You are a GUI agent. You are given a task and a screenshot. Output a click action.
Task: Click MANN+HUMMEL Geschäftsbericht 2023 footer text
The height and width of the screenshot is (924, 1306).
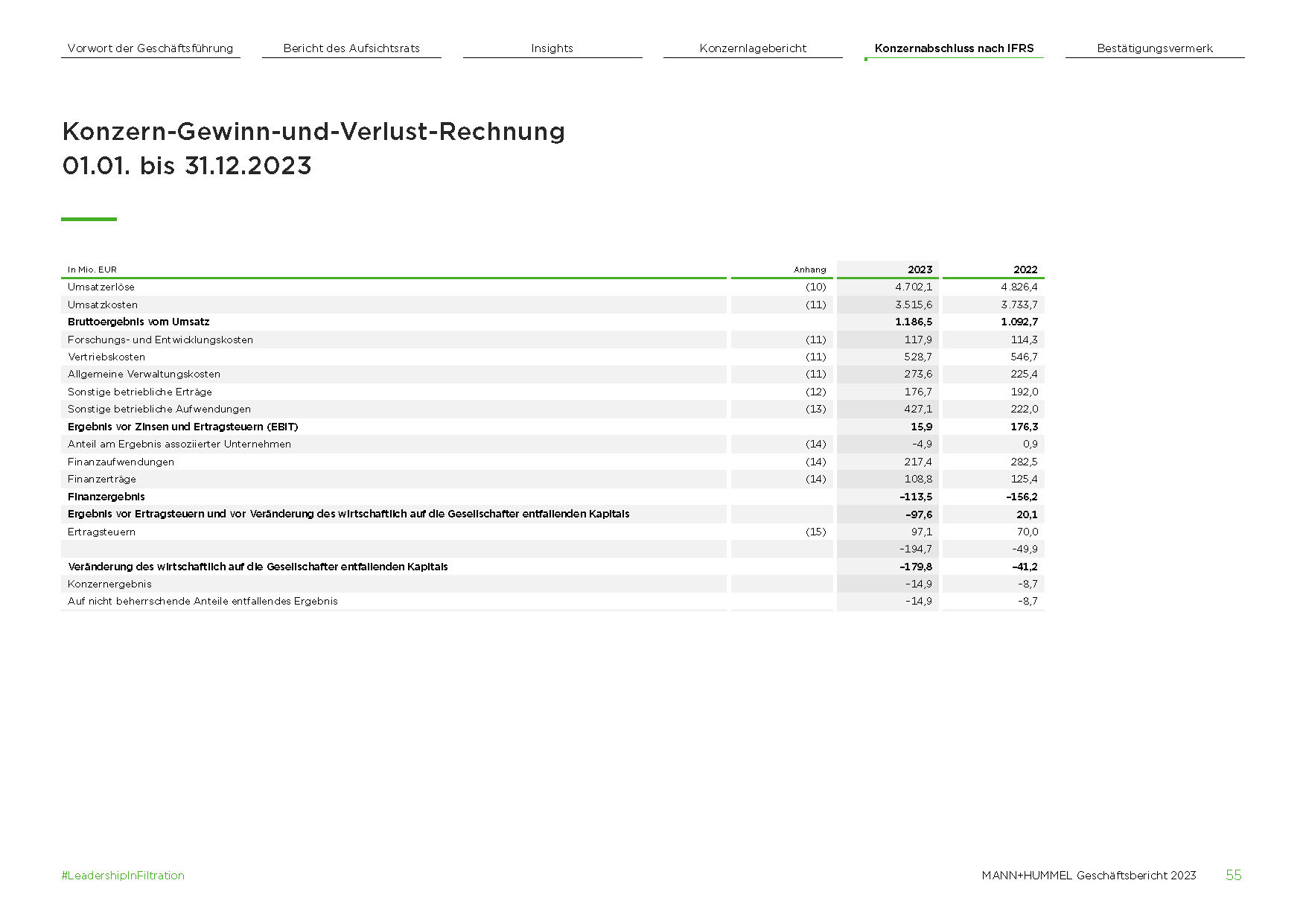point(1089,876)
